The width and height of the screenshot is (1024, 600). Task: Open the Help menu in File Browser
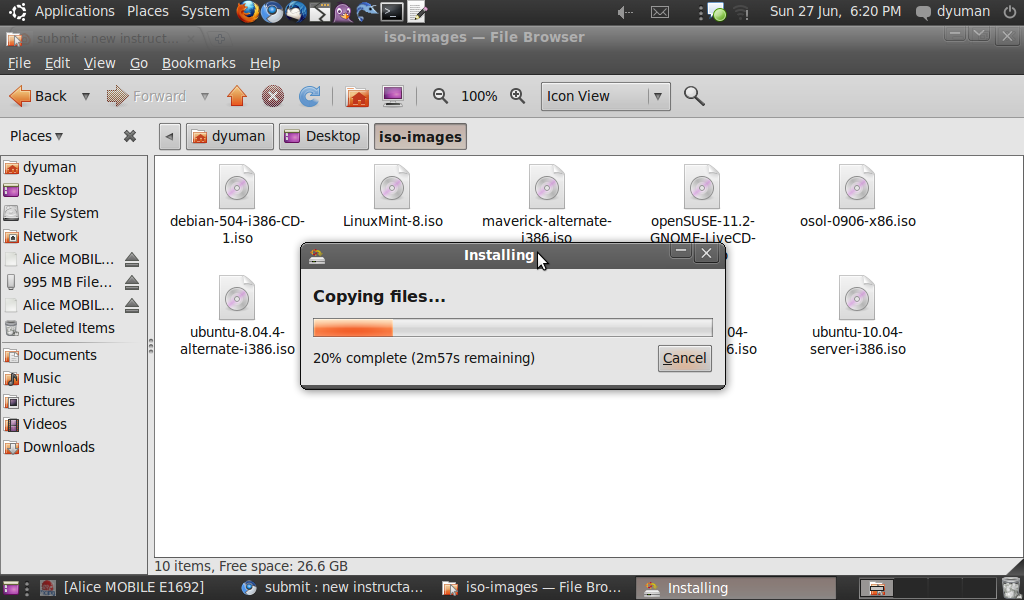[264, 63]
